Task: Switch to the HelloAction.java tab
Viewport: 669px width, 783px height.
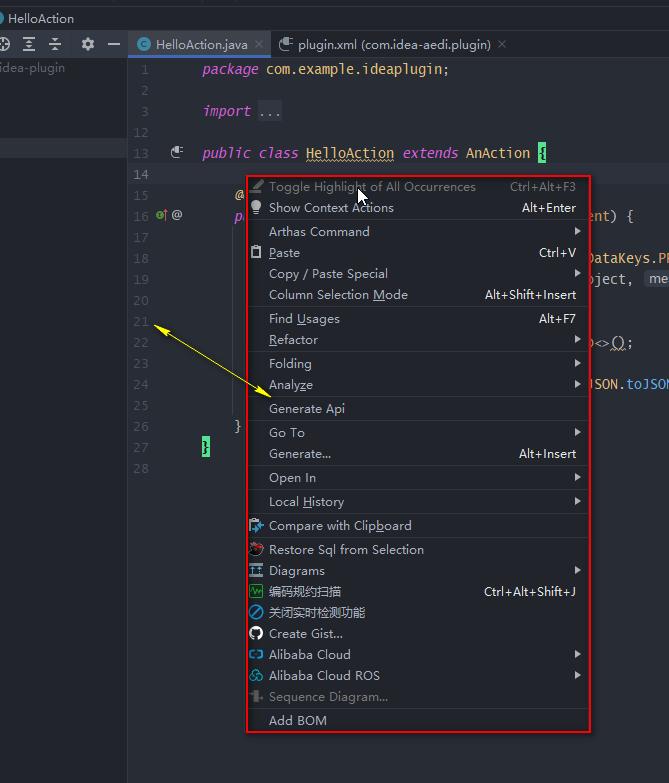Action: [x=200, y=44]
